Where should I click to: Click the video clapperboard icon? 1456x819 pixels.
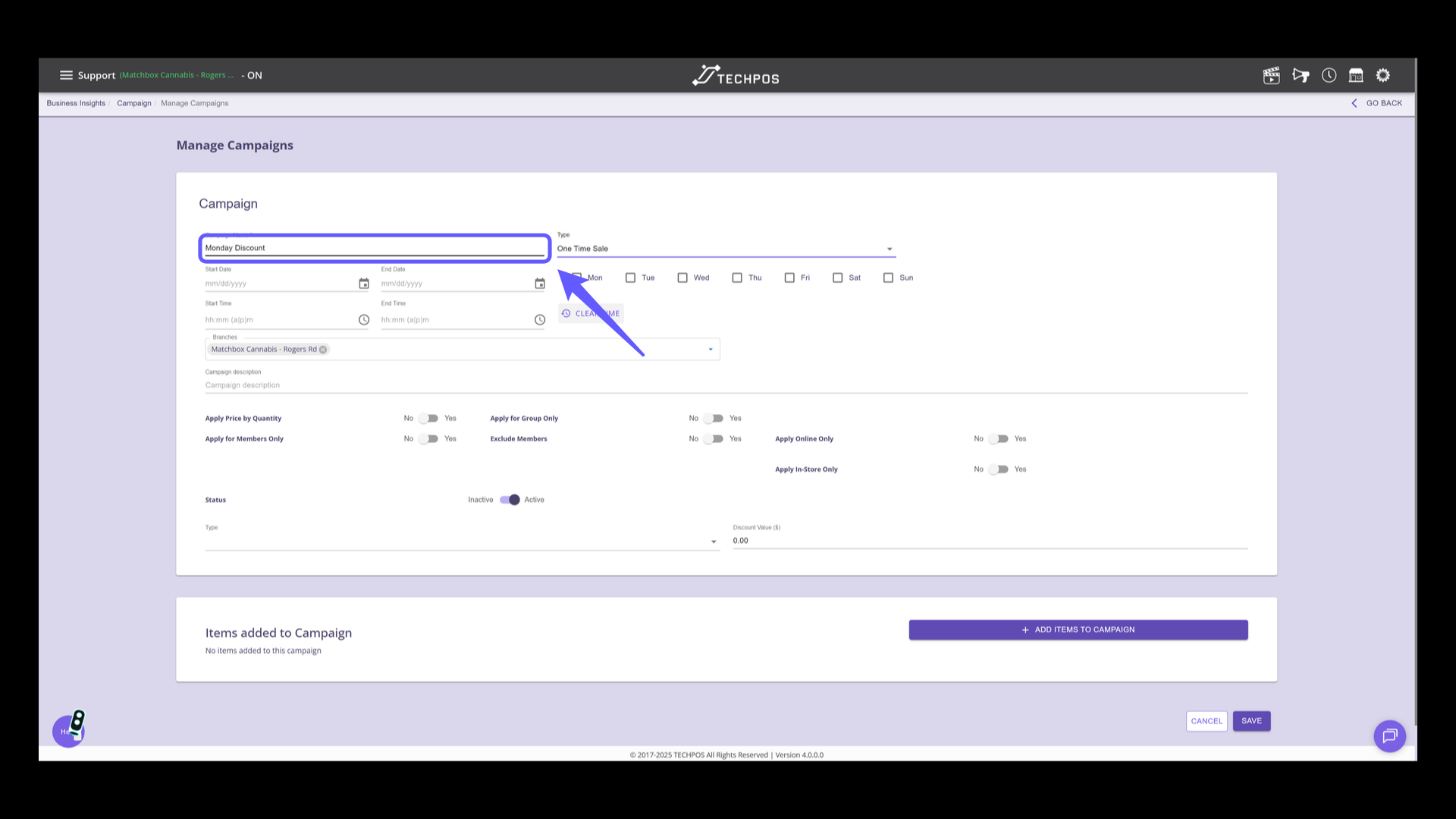point(1272,75)
